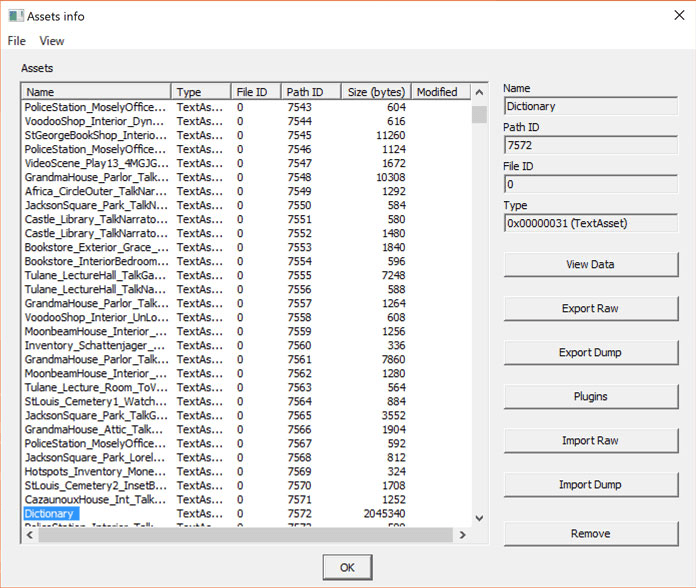Remove the selected asset

[590, 534]
